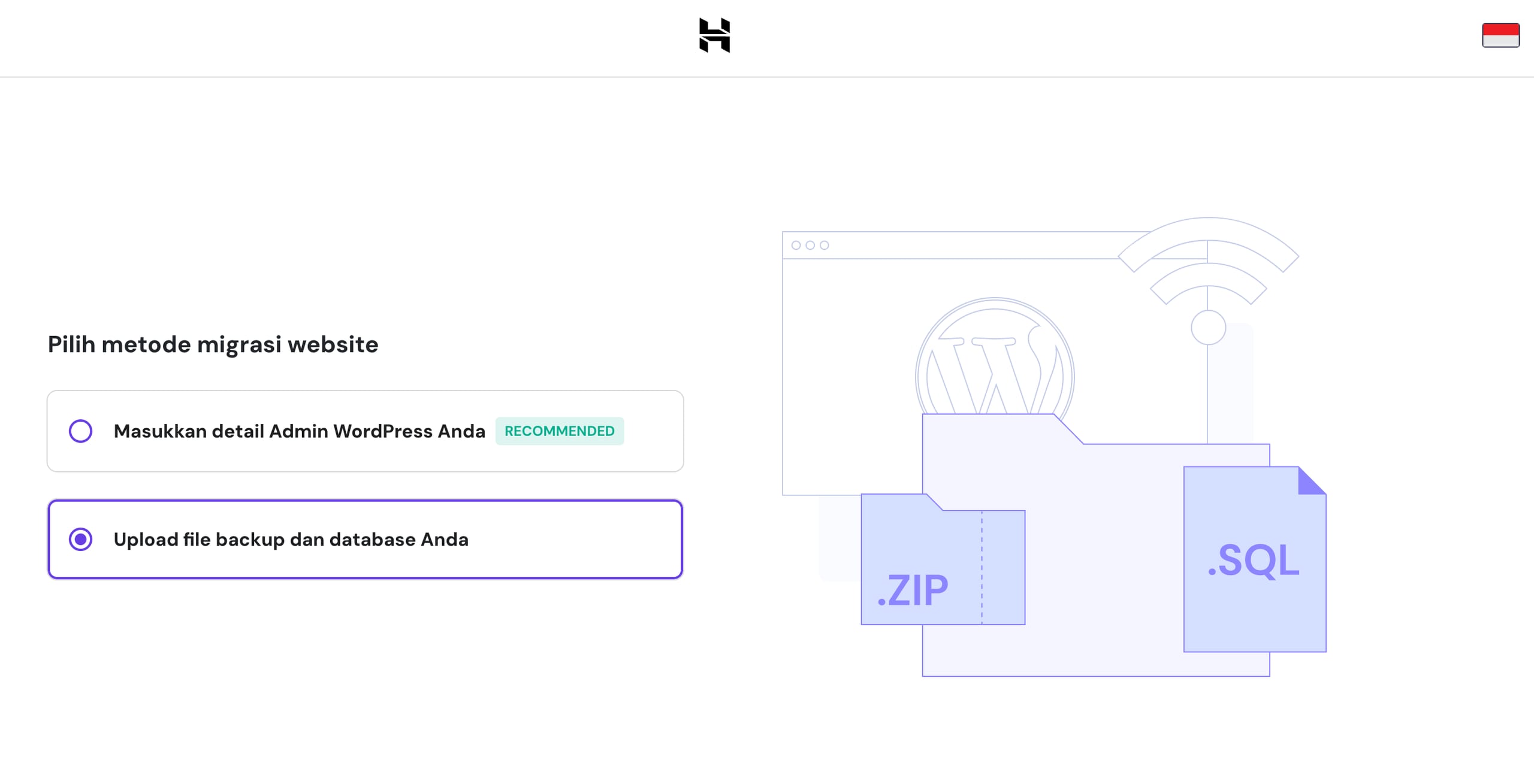Click the leftmost browser window dot
The height and width of the screenshot is (784, 1534).
(796, 245)
